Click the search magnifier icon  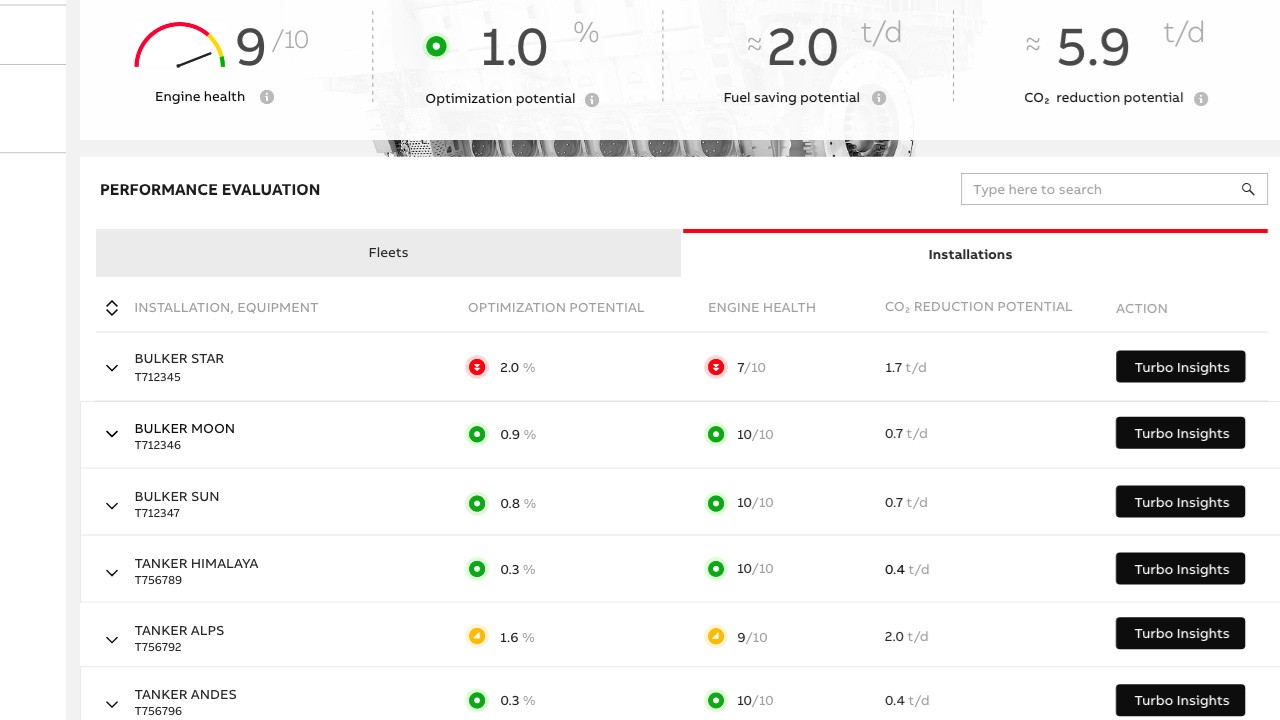pyautogui.click(x=1248, y=189)
